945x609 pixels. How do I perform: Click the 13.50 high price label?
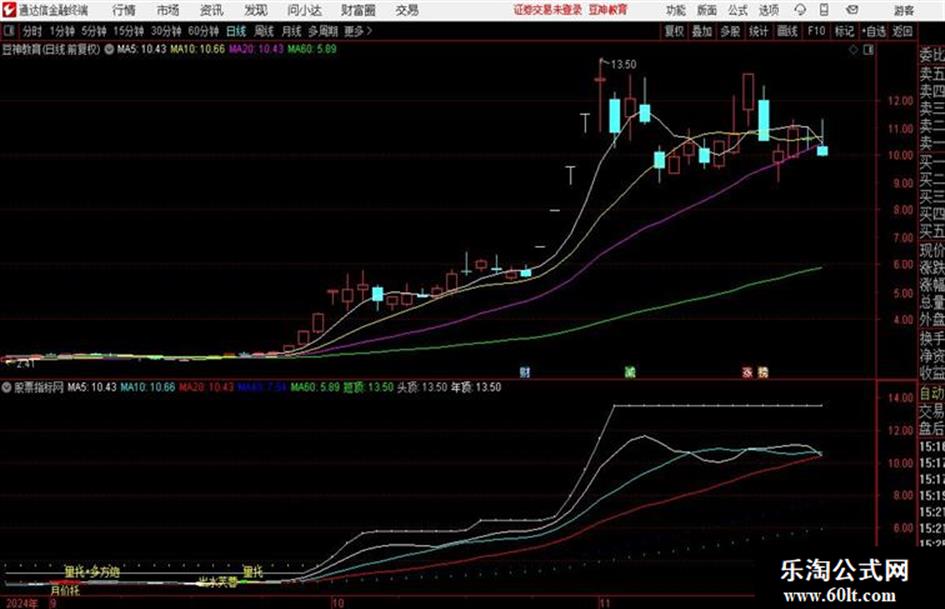tap(623, 65)
